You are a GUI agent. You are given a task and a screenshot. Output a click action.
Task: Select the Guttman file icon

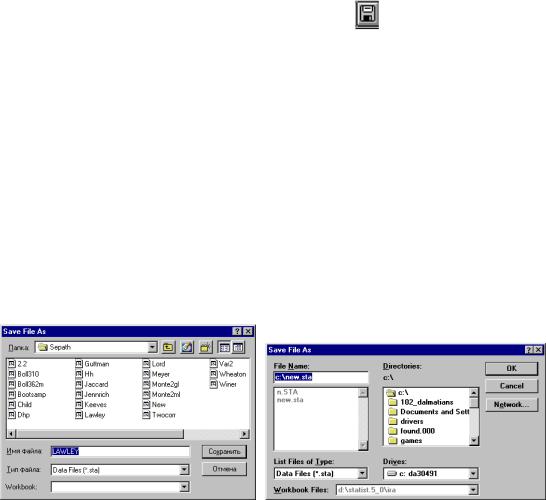coord(79,364)
